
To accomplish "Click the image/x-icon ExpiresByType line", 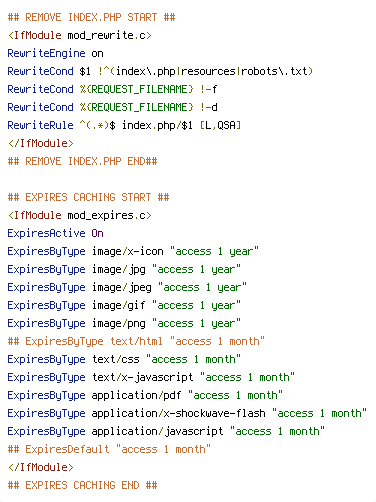I will [x=133, y=251].
